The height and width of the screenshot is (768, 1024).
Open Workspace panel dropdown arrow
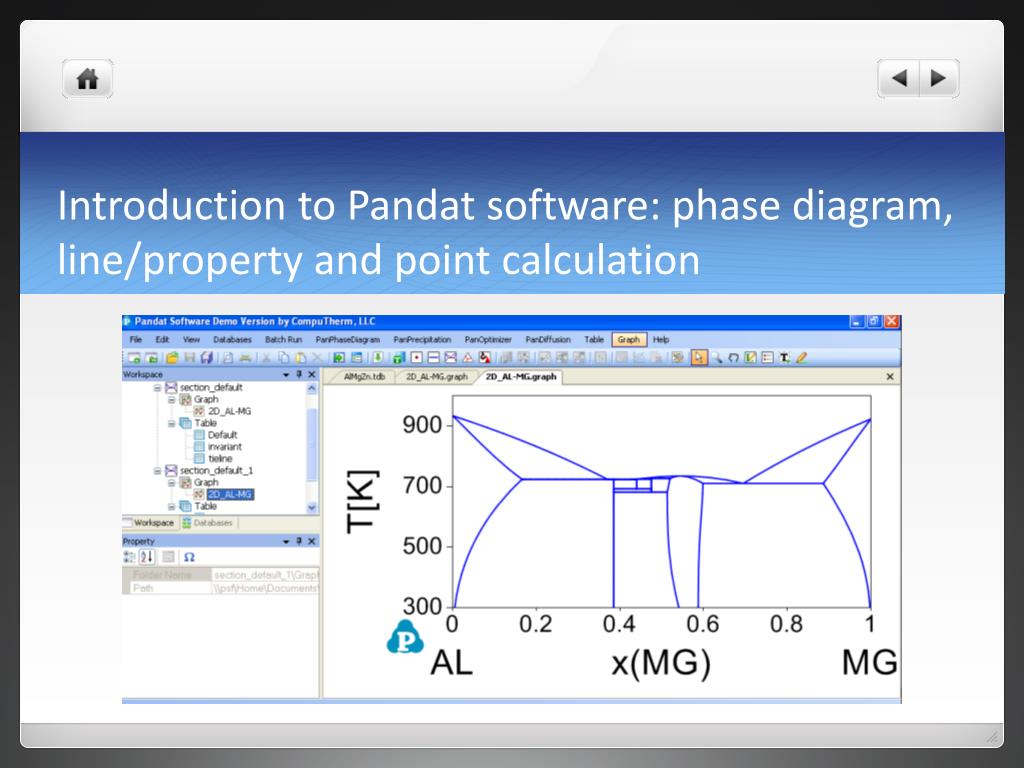click(286, 375)
